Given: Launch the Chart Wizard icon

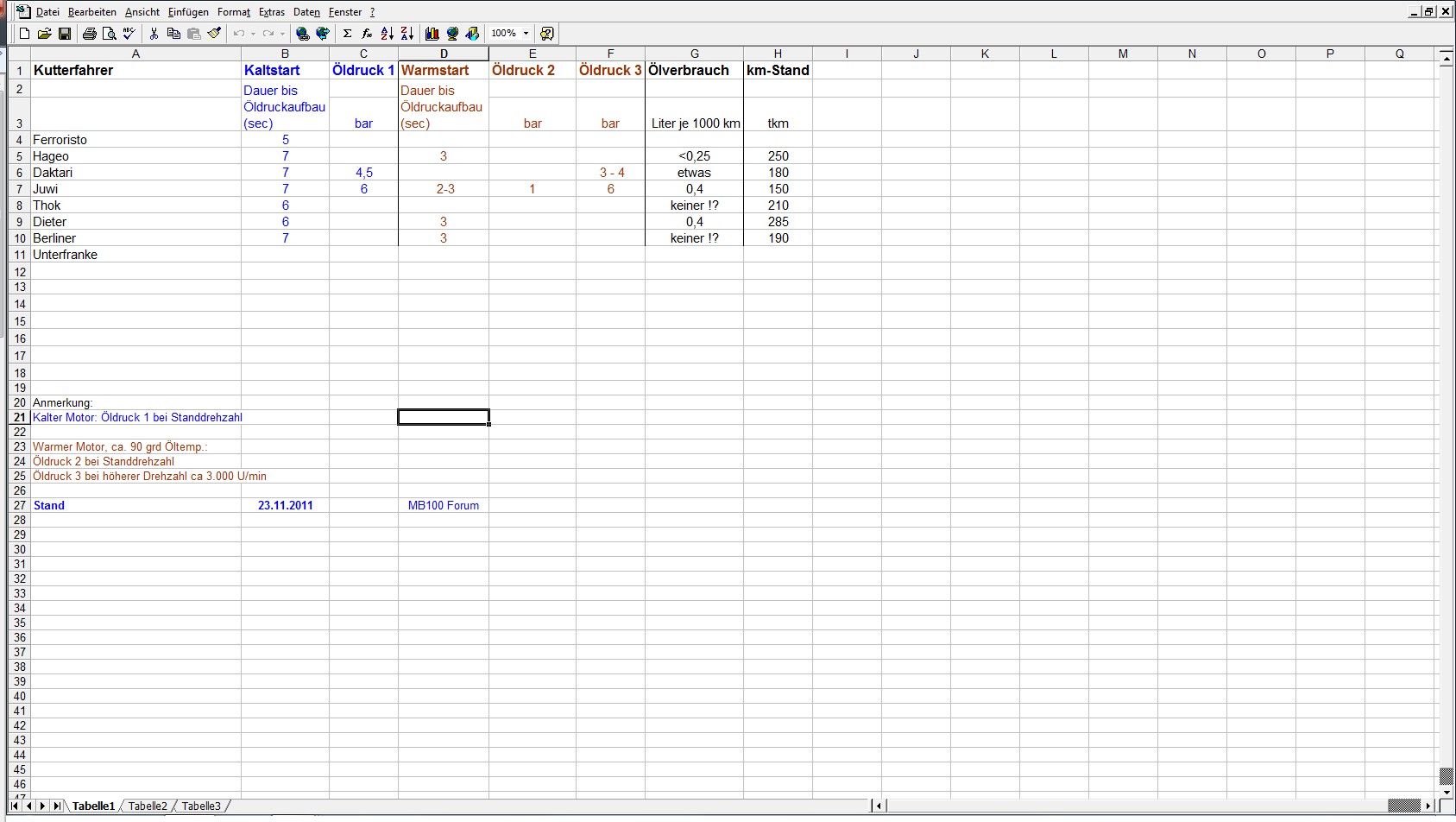Looking at the screenshot, I should [x=432, y=34].
